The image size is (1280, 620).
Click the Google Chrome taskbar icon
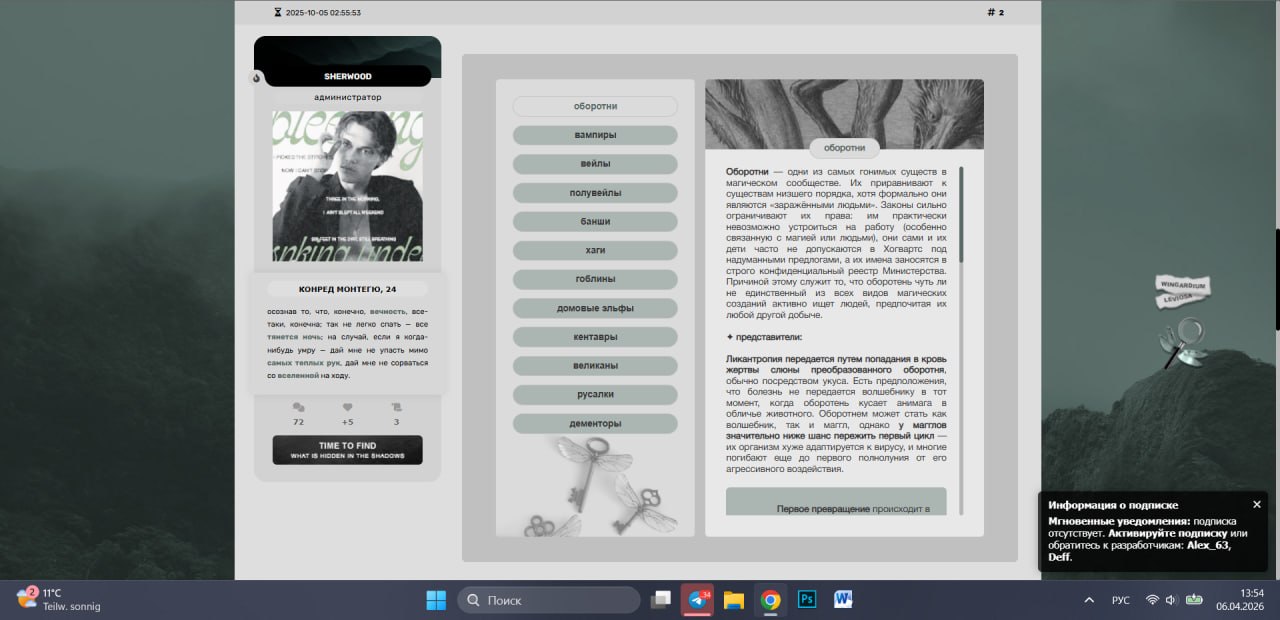[770, 600]
